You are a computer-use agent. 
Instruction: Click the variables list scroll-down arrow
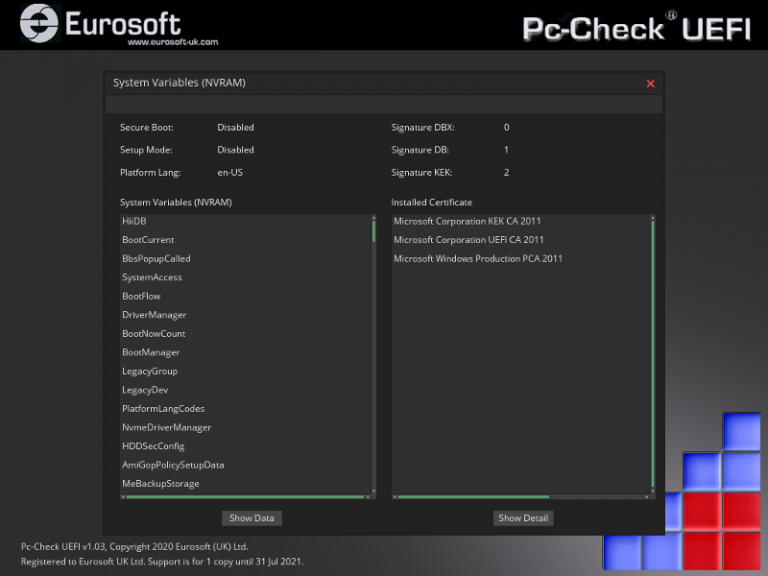374,490
